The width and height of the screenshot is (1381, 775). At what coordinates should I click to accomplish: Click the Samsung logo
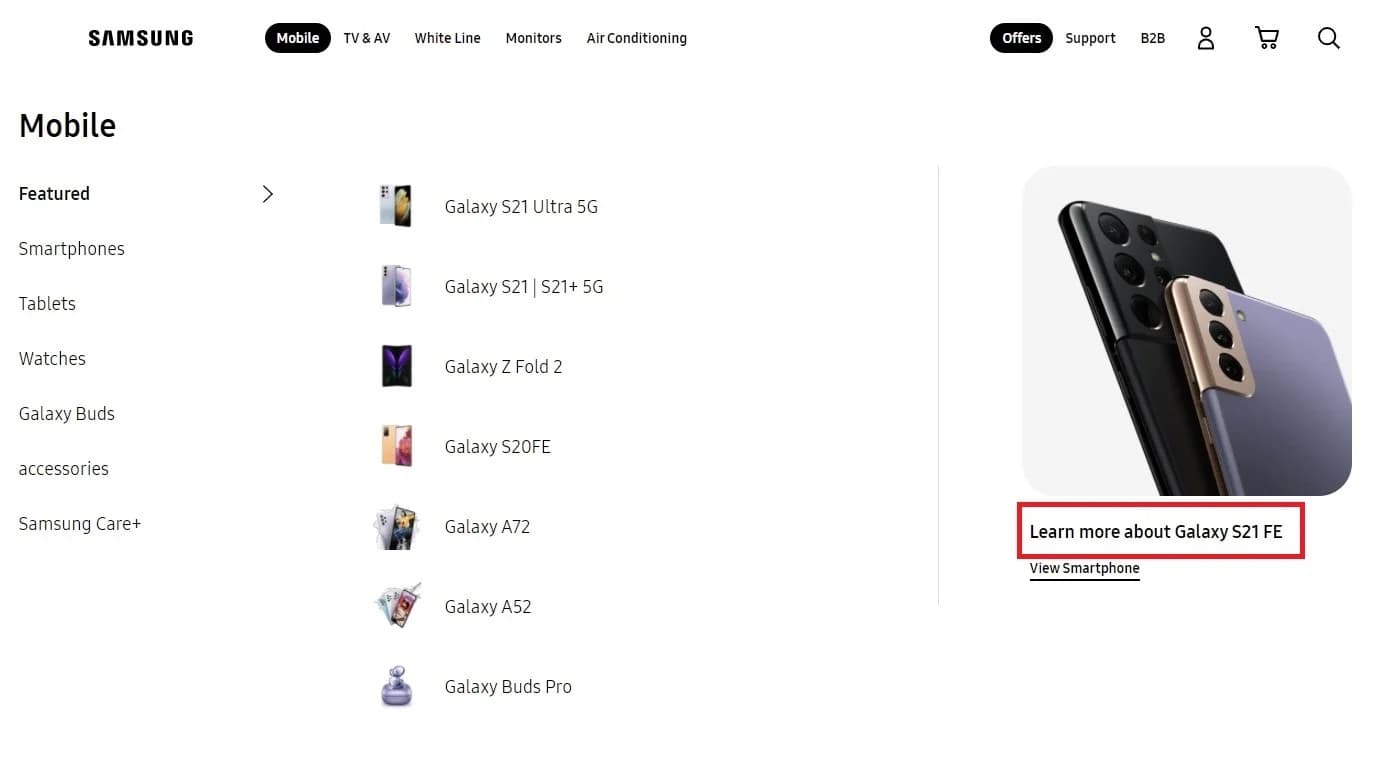tap(140, 37)
